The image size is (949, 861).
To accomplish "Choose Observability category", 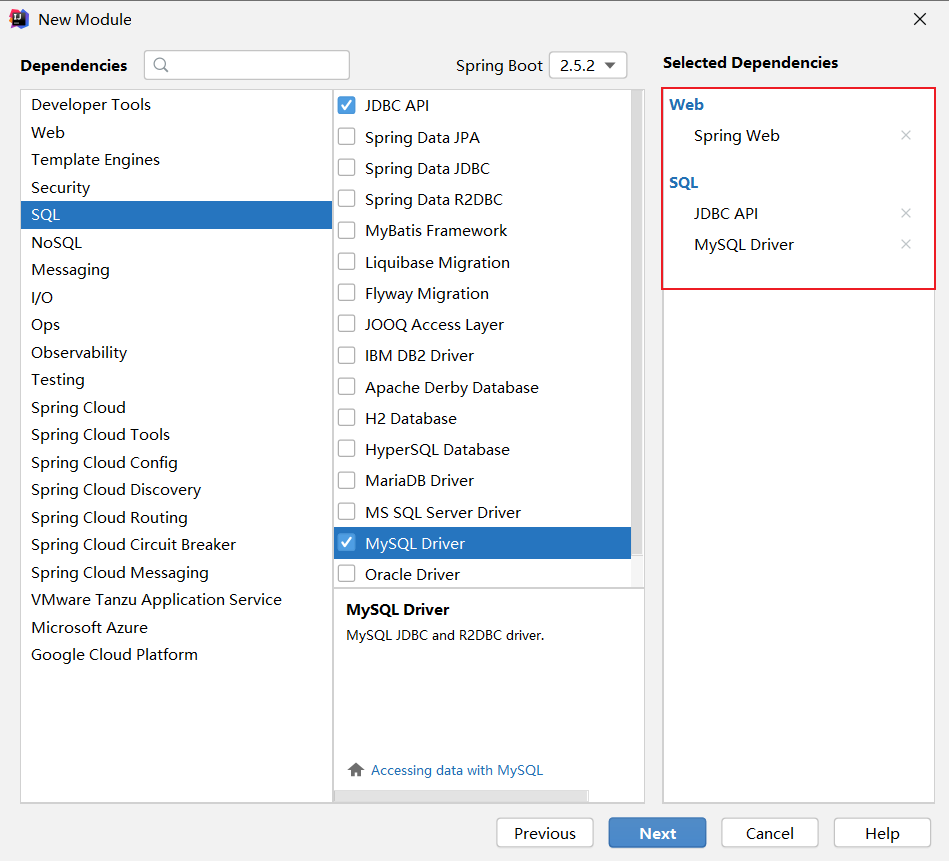I will pos(176,353).
